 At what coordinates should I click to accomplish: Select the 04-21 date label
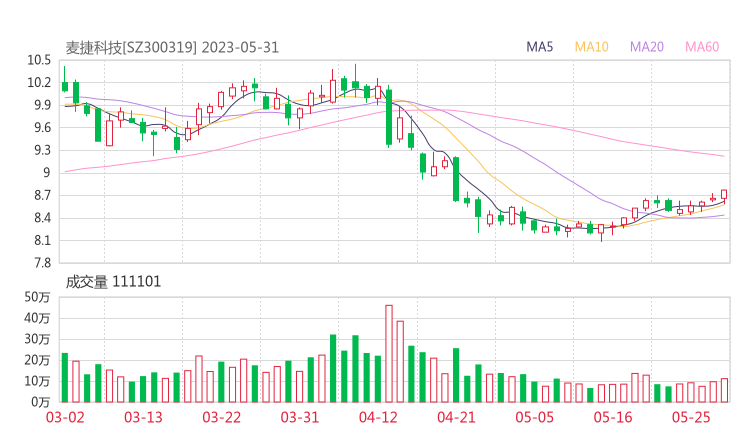click(x=456, y=417)
